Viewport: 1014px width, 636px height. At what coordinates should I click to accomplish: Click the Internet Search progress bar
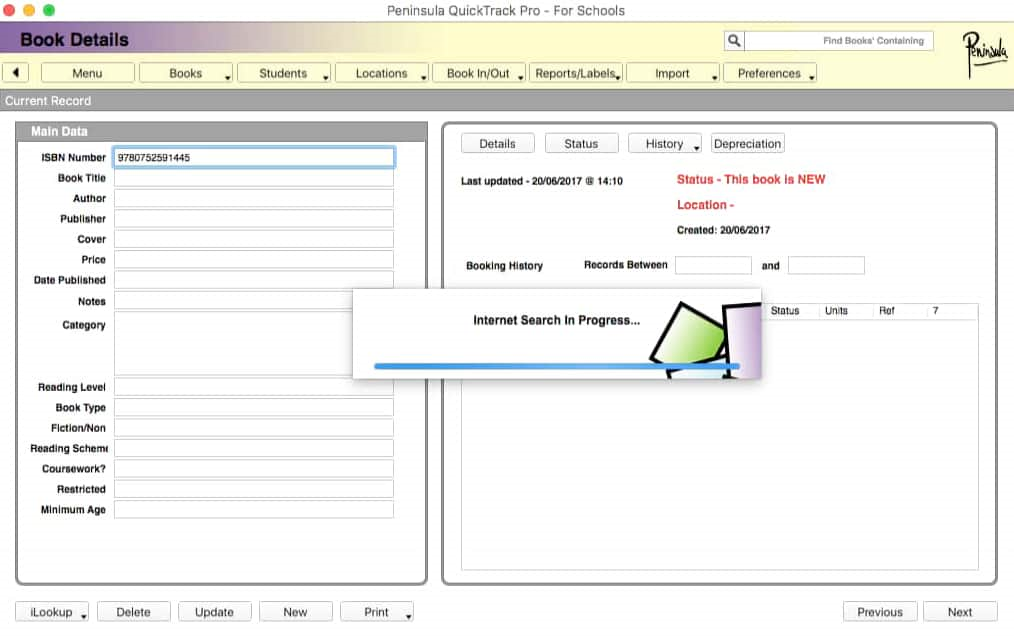(557, 366)
